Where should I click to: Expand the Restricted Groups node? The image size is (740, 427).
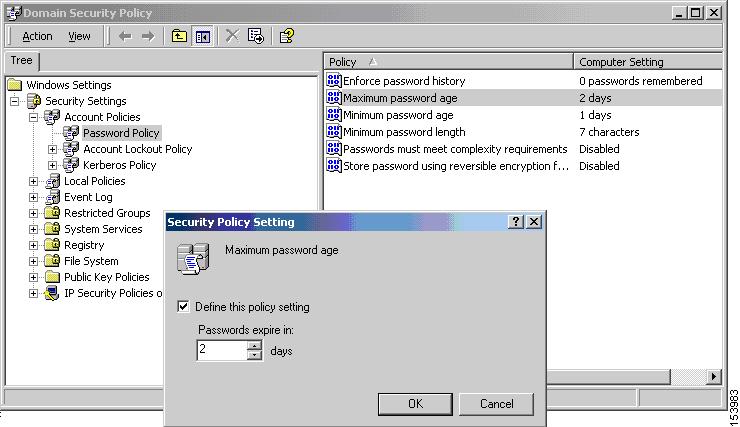point(34,213)
